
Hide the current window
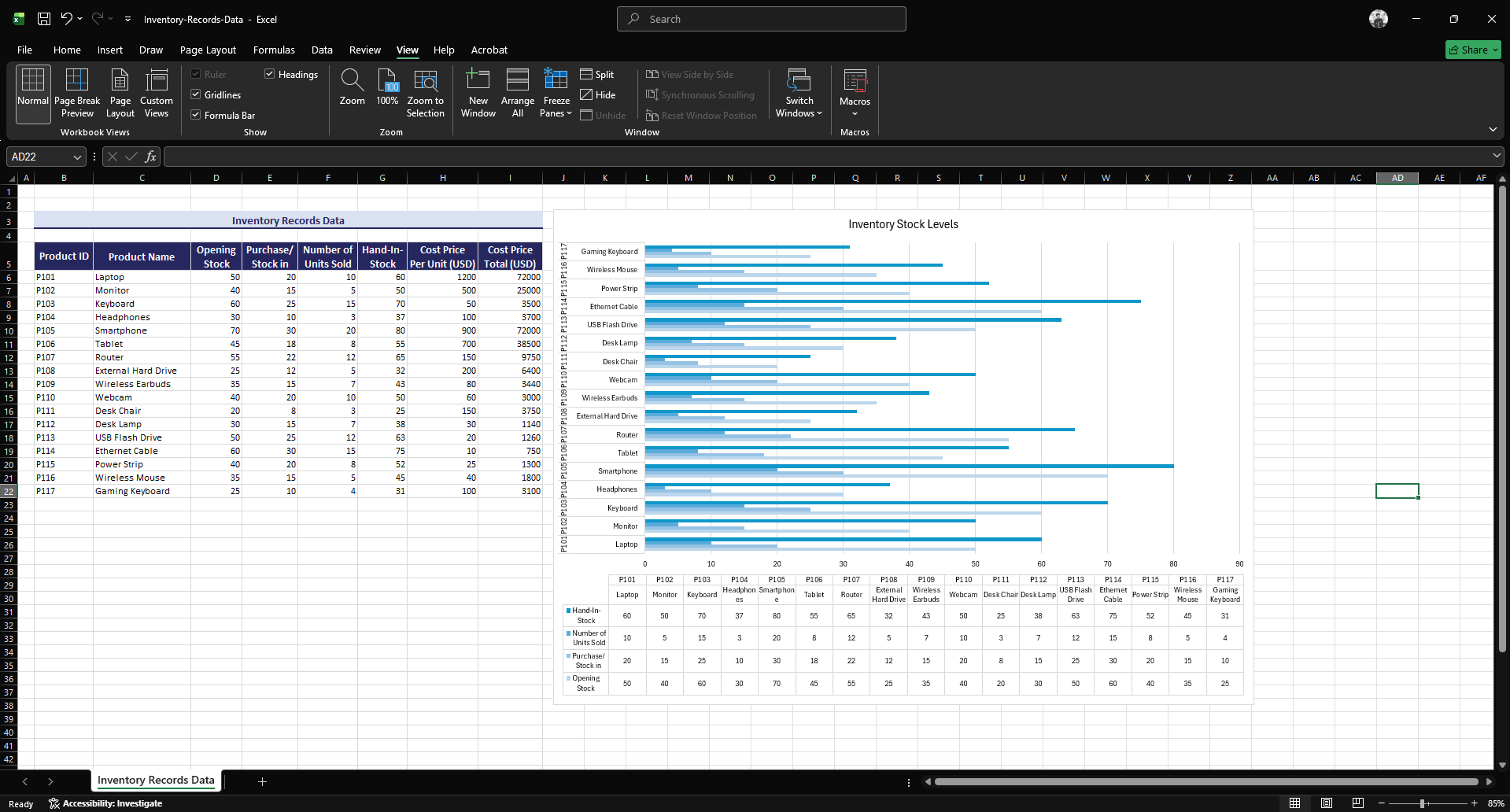[598, 94]
